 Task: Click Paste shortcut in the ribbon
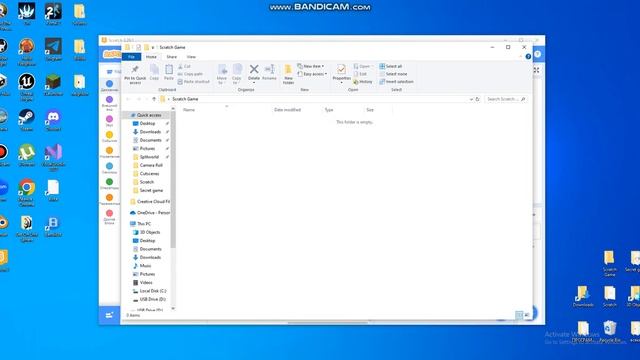pos(193,82)
